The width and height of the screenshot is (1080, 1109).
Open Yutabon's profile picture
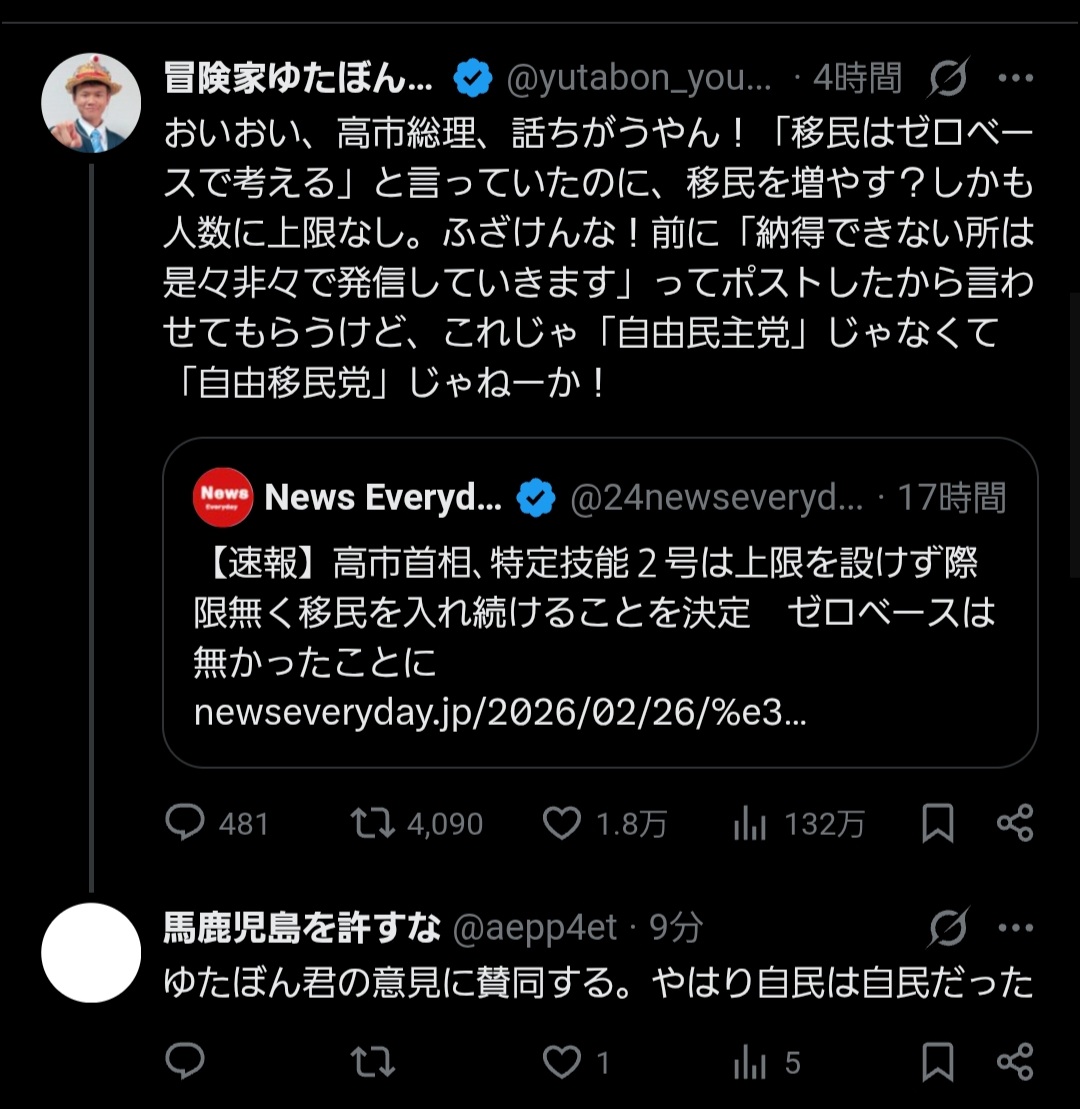pyautogui.click(x=91, y=103)
